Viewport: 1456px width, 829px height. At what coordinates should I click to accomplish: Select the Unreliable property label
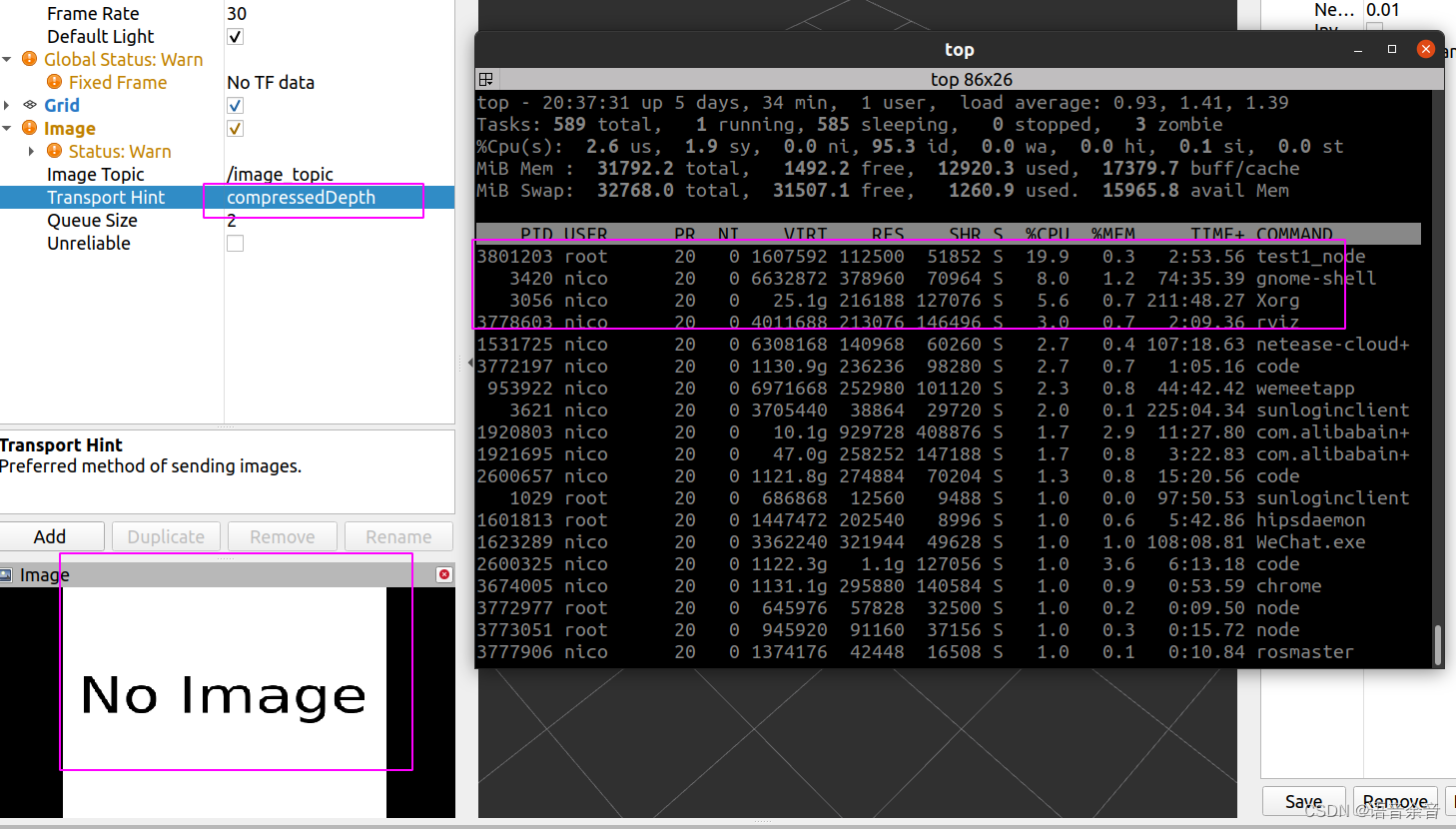[x=88, y=243]
